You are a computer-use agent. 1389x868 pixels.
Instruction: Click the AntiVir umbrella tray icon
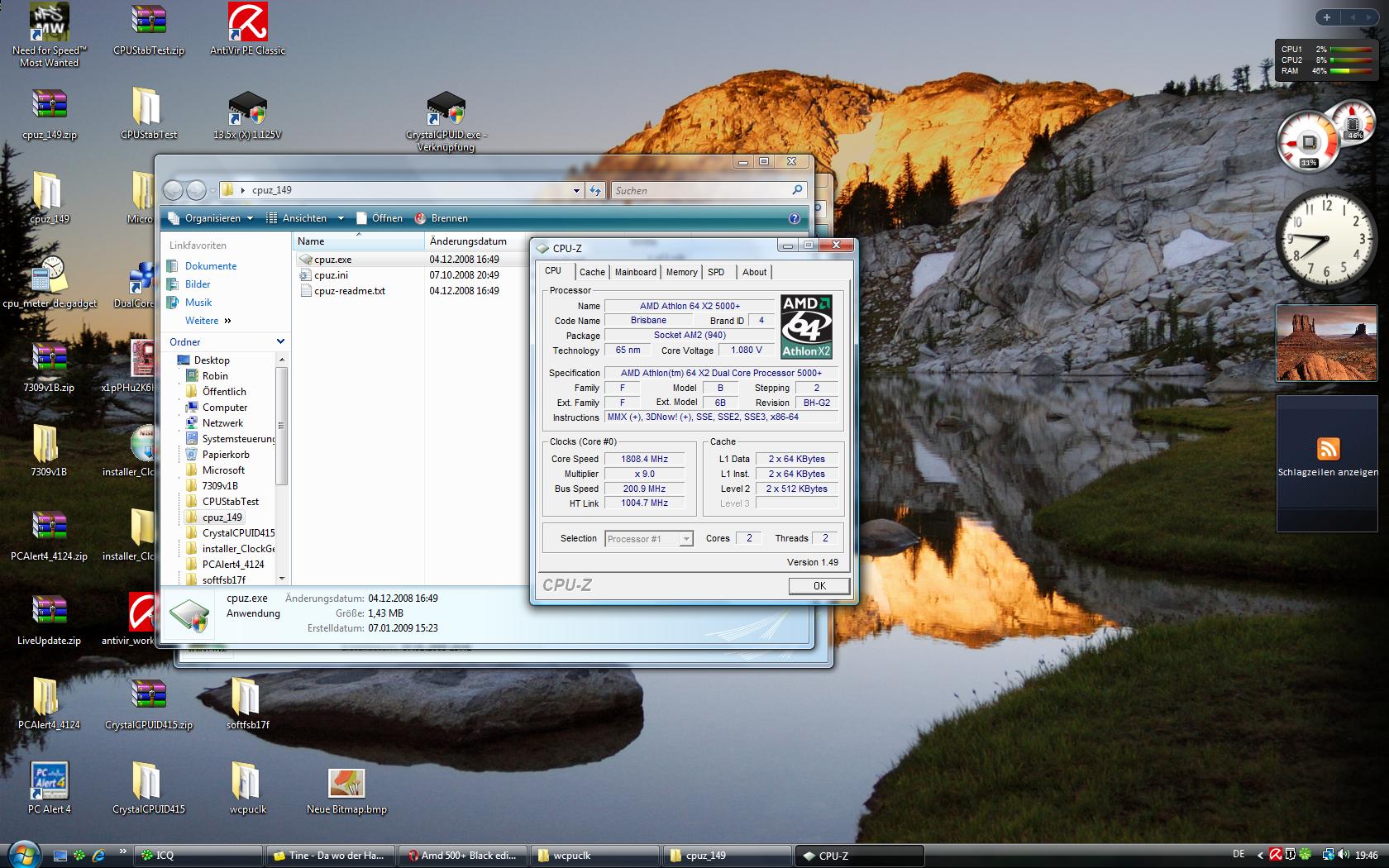coord(1276,855)
